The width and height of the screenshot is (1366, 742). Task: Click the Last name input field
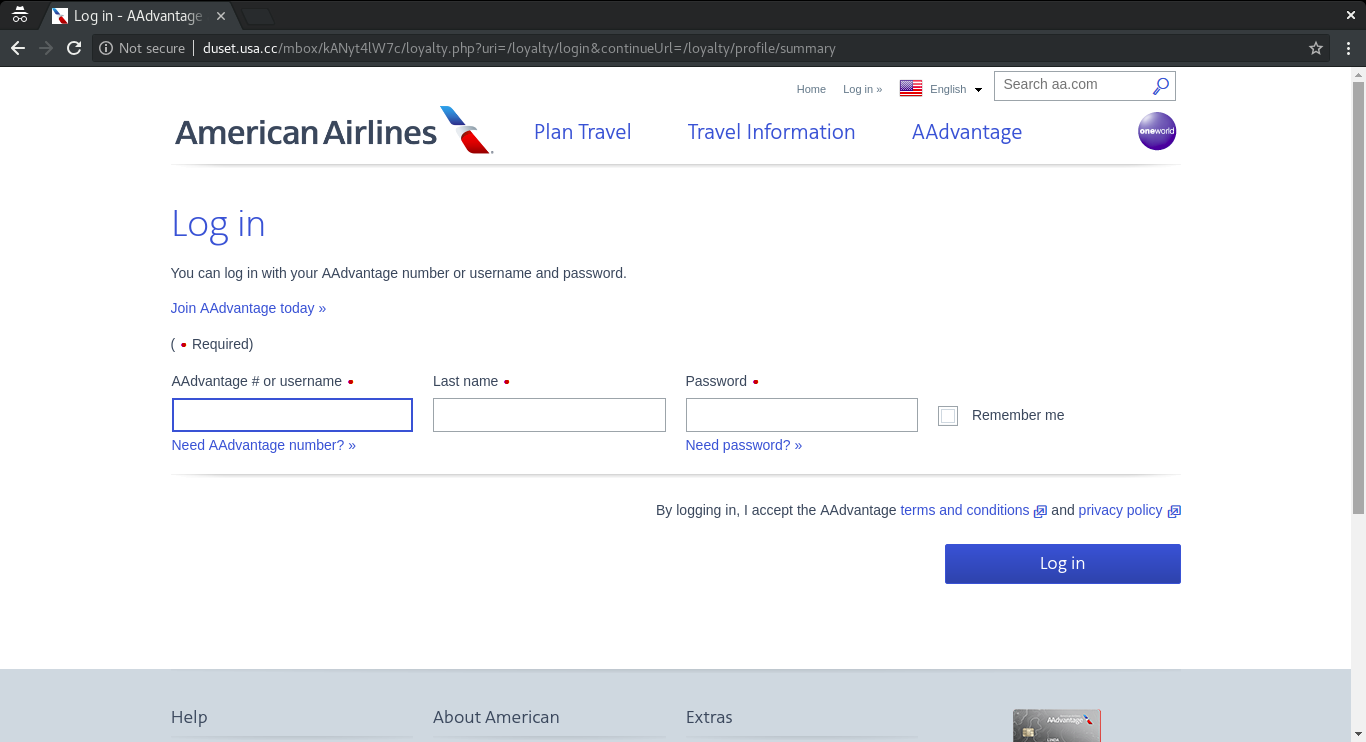[x=549, y=415]
